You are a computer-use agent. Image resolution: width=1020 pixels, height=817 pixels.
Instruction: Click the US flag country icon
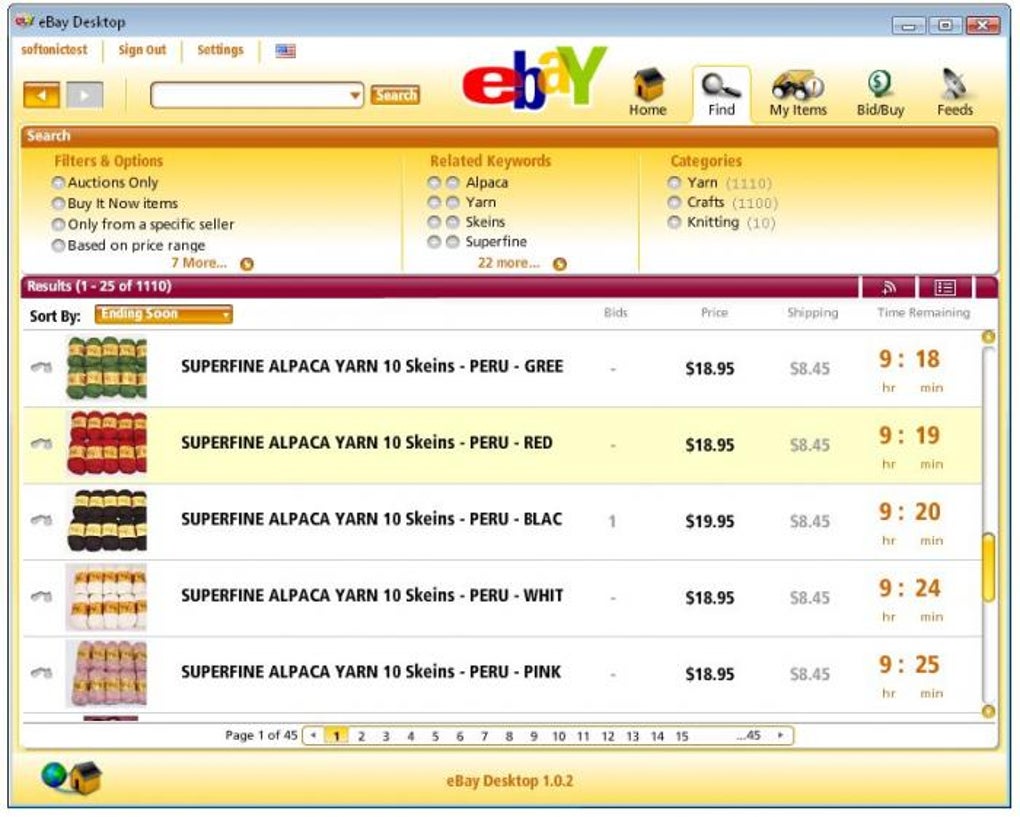[x=285, y=50]
